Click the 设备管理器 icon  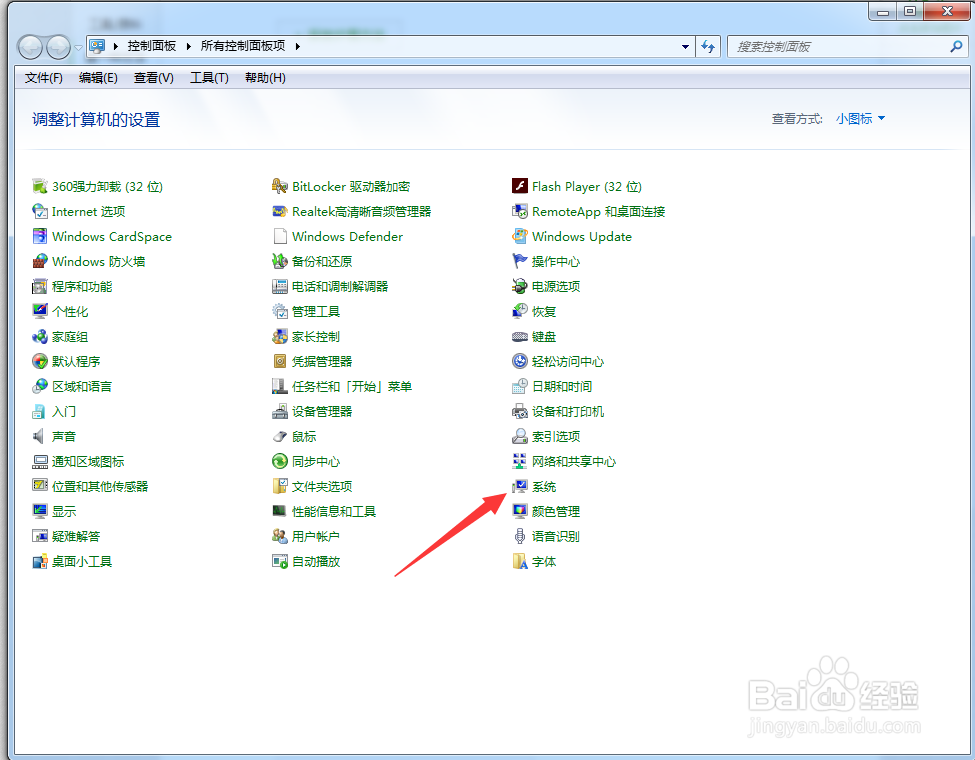280,411
